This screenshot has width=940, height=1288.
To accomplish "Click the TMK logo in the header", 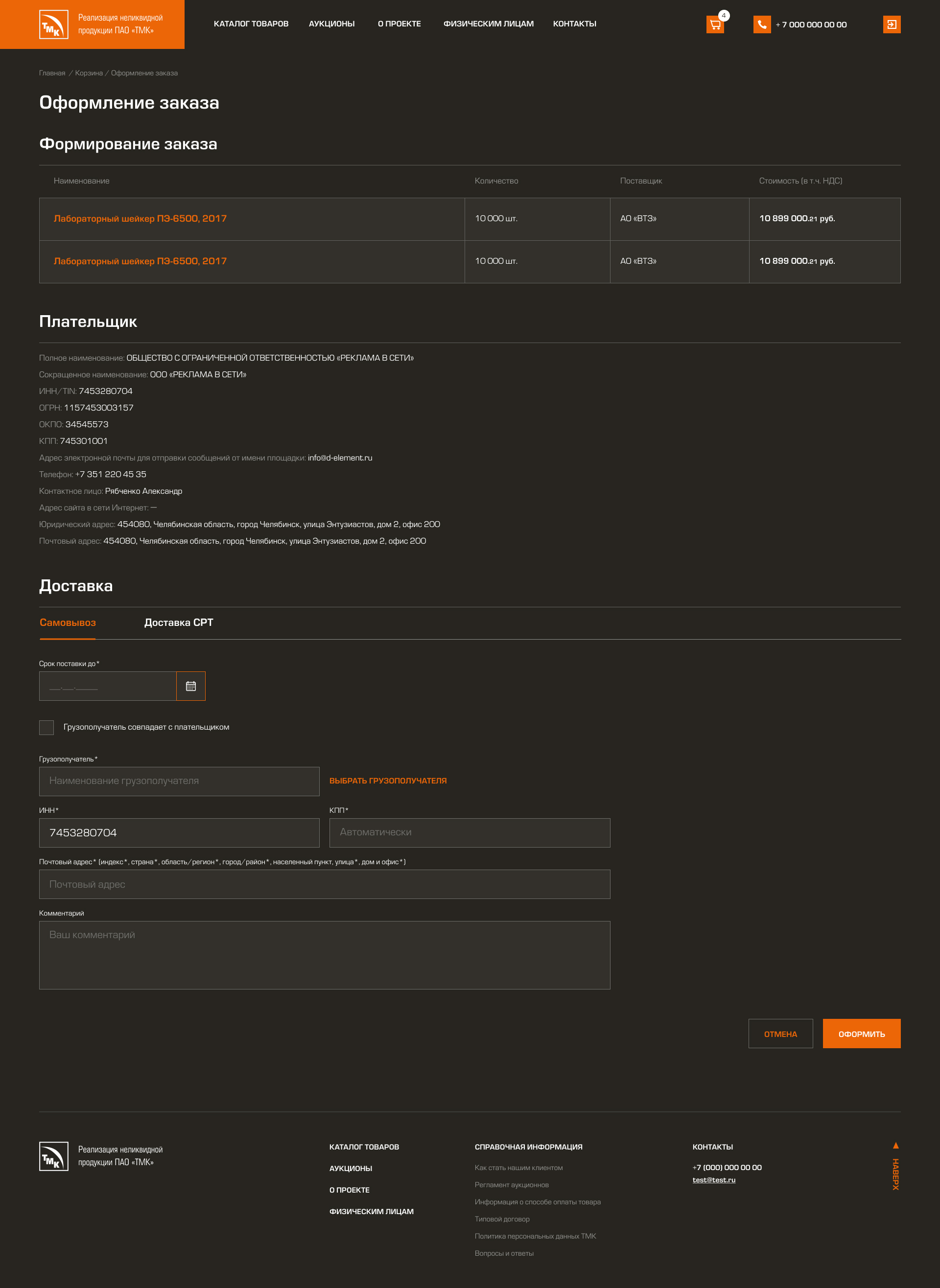I will click(x=53, y=24).
